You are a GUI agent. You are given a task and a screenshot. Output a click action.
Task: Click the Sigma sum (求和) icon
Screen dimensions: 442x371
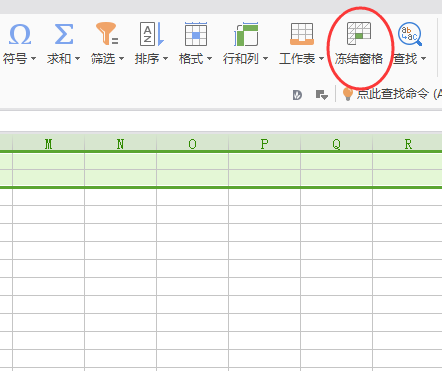pyautogui.click(x=64, y=34)
